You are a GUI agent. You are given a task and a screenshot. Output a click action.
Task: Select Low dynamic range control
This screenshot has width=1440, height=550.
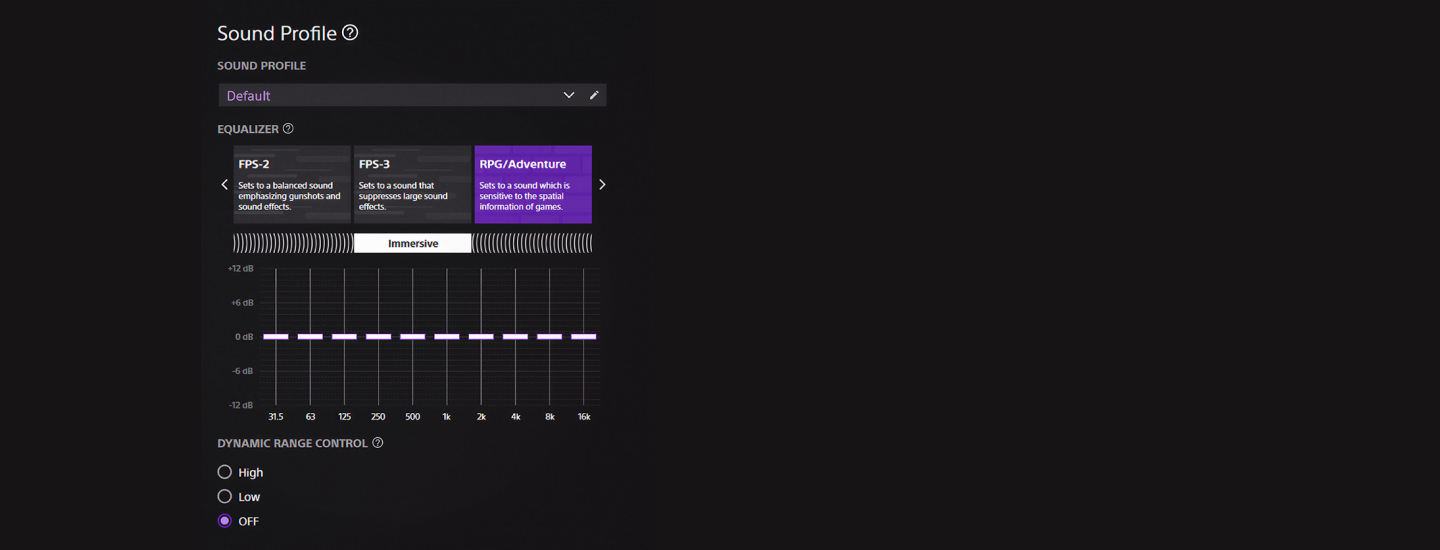click(x=225, y=497)
